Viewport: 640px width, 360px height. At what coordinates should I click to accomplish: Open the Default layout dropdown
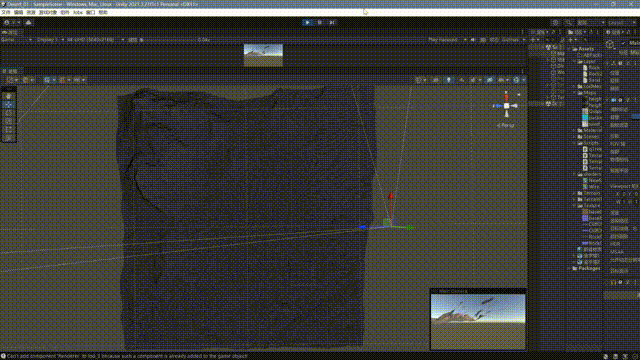coord(622,22)
